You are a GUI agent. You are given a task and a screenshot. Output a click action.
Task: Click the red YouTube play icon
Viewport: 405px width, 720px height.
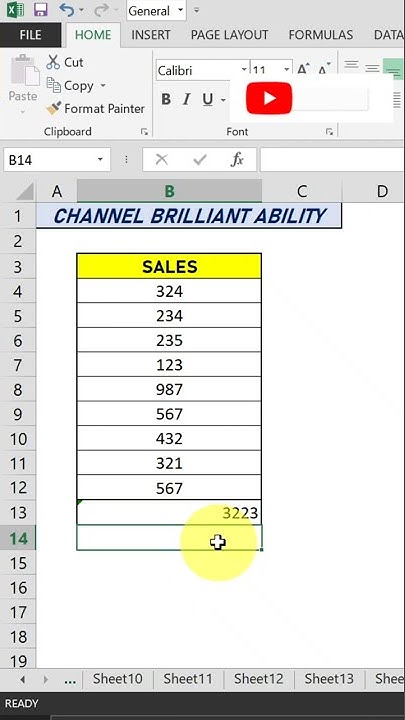pos(269,98)
